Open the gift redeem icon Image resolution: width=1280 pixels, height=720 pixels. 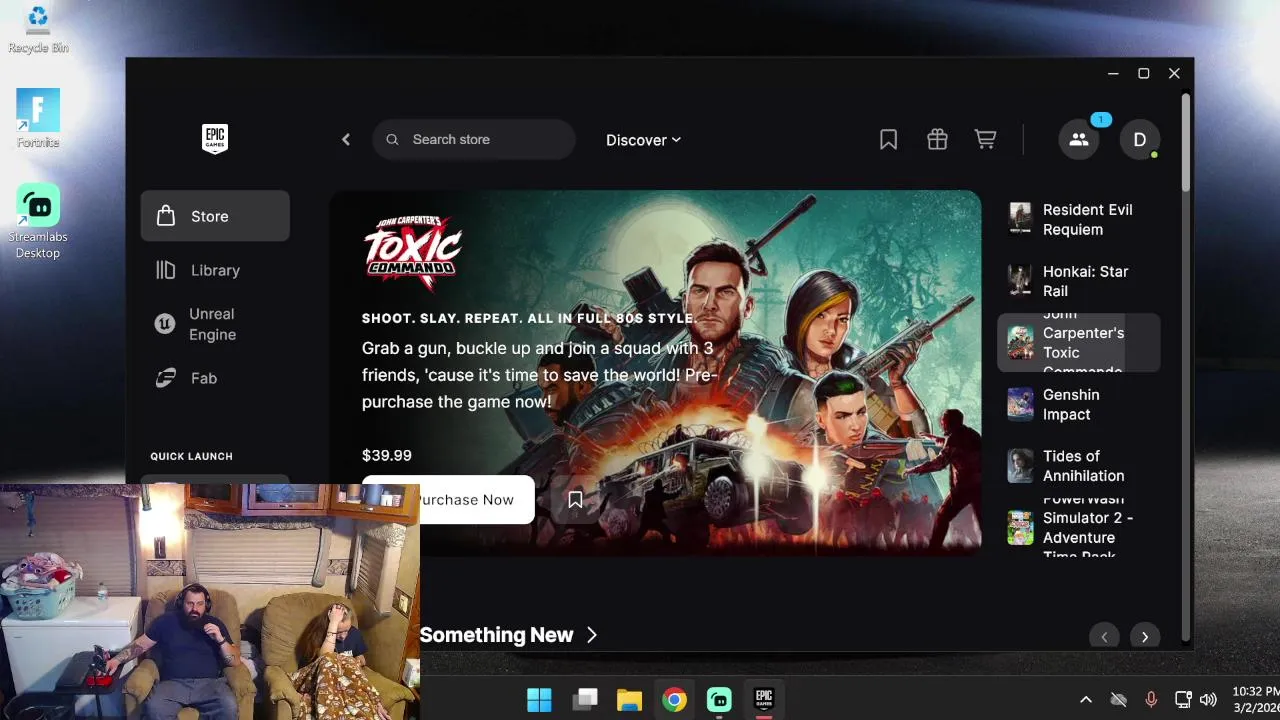click(x=937, y=140)
